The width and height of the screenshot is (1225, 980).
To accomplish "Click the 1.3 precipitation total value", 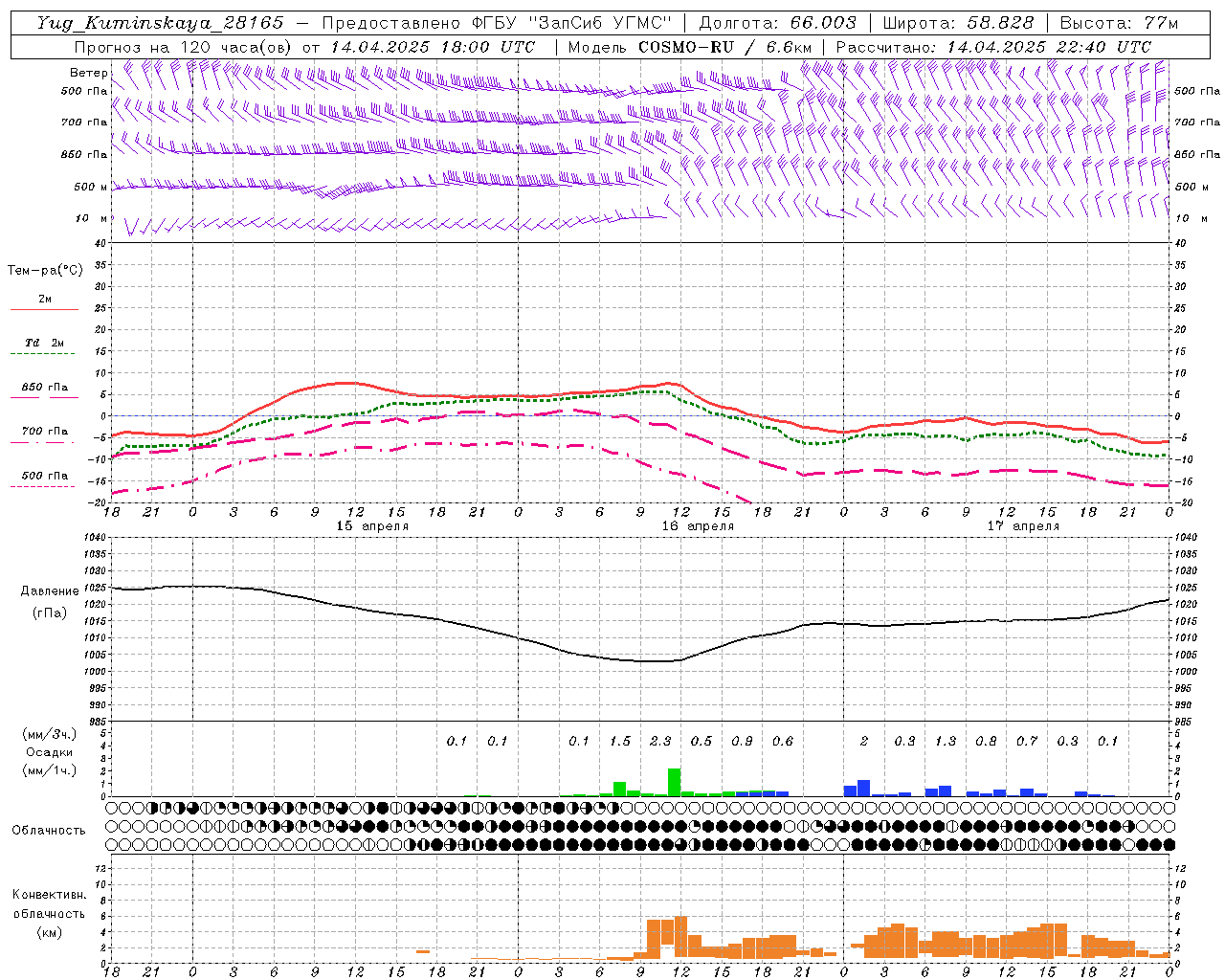I will pos(946,741).
